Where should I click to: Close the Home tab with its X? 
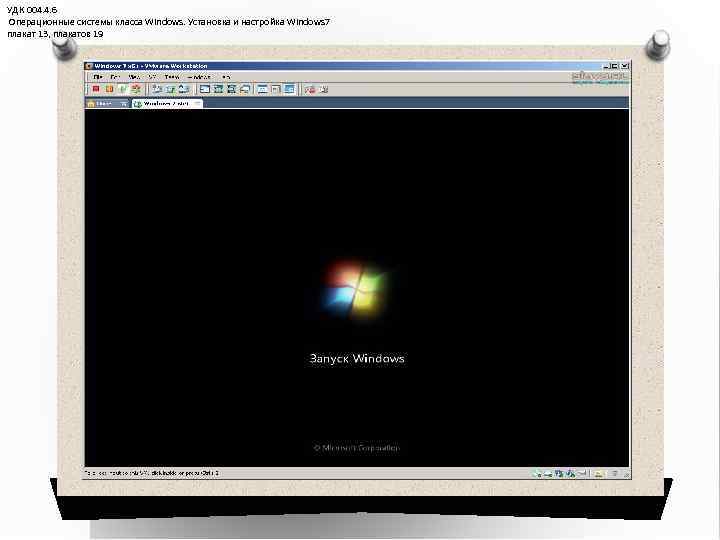[x=124, y=104]
